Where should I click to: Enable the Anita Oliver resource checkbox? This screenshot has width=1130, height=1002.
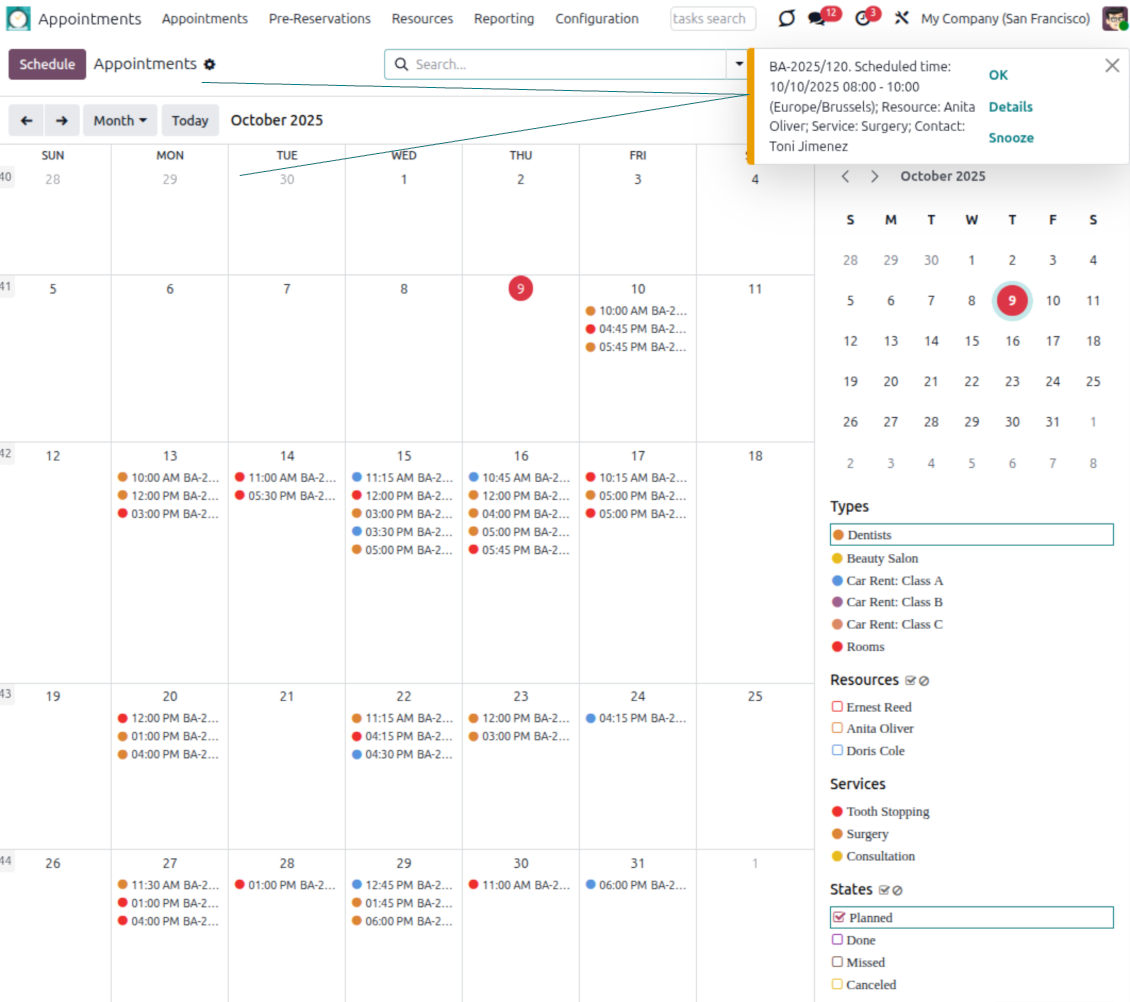(838, 728)
